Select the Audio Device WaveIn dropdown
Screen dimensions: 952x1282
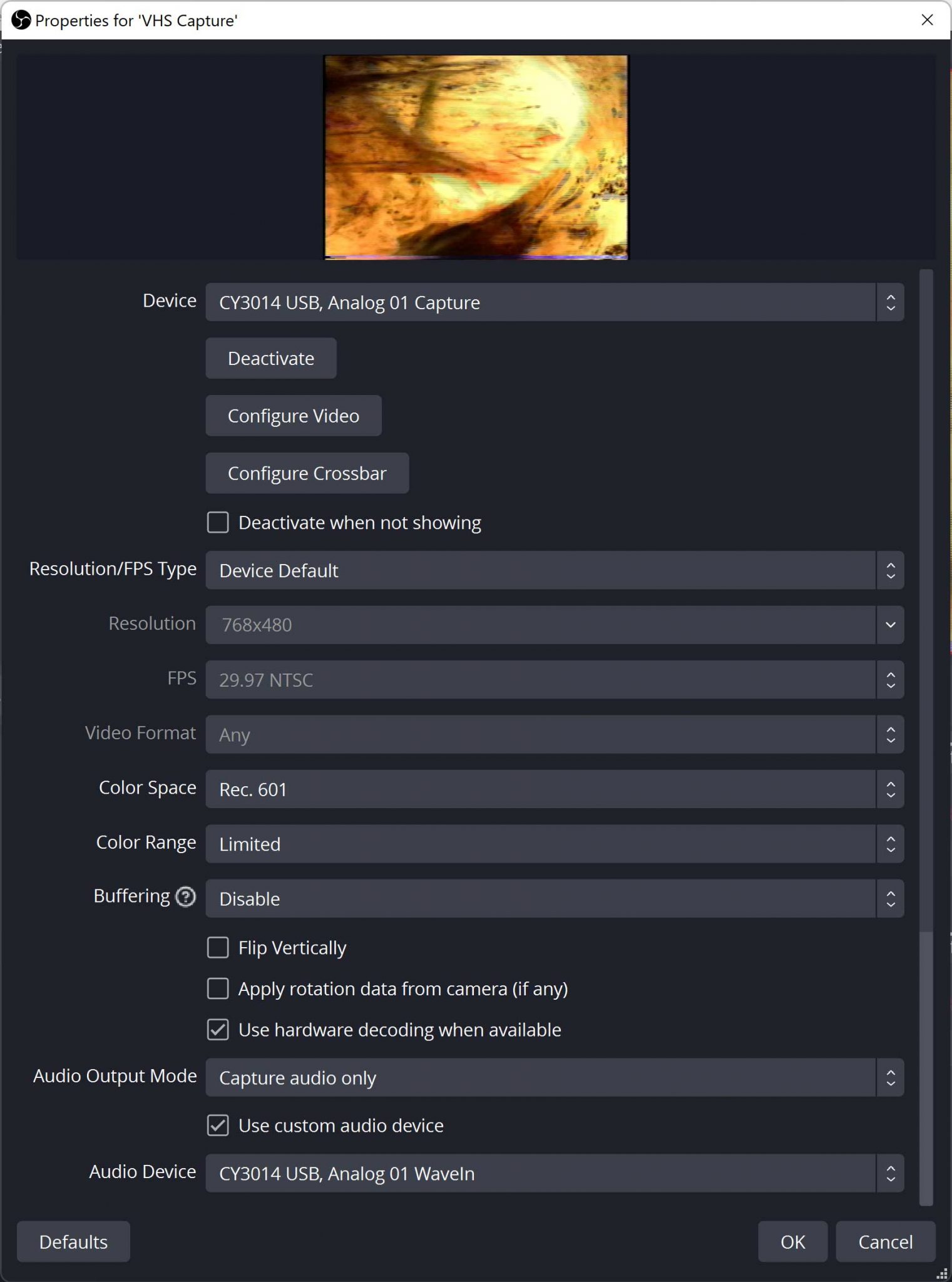click(x=554, y=1174)
